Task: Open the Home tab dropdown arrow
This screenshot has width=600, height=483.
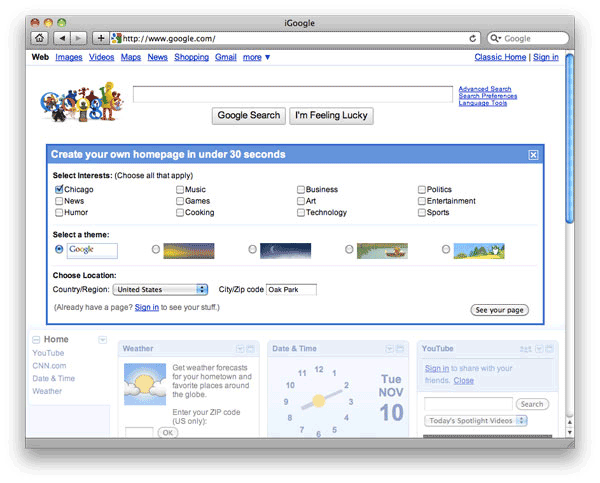Action: coord(103,340)
